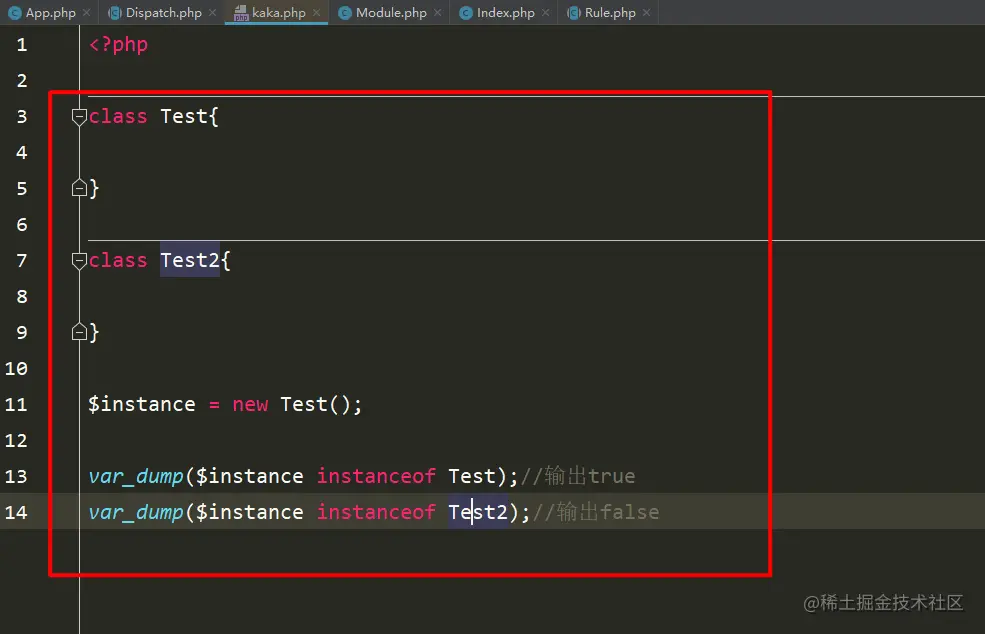Click the $instance variable on line 11
The height and width of the screenshot is (634, 985).
[142, 404]
